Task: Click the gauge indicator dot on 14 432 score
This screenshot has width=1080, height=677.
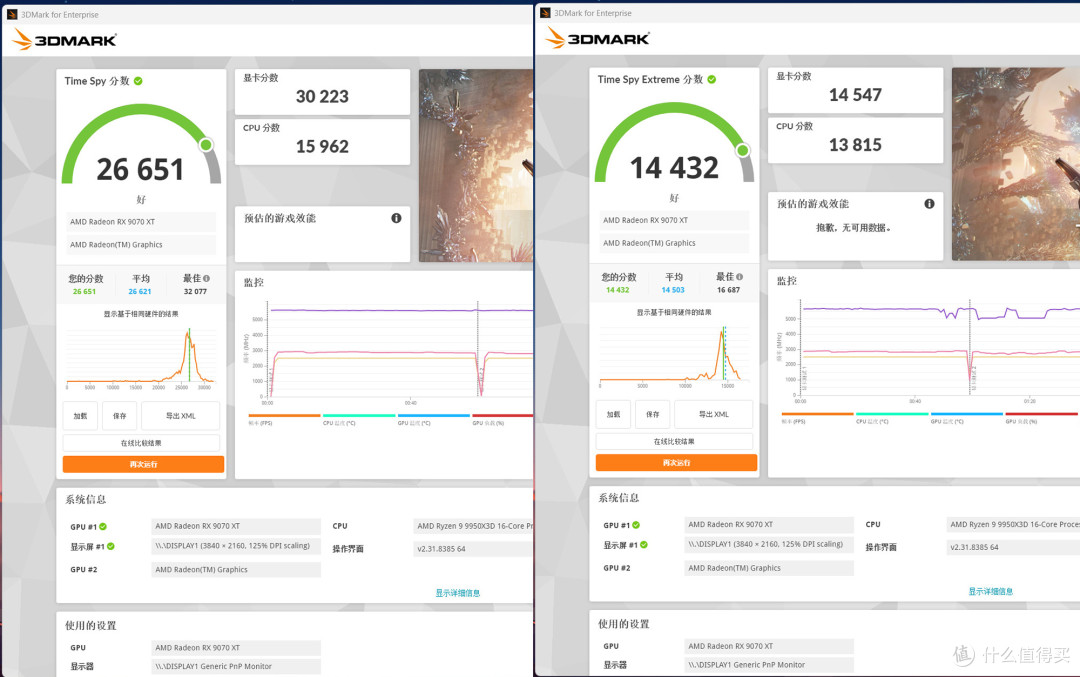Action: 742,150
